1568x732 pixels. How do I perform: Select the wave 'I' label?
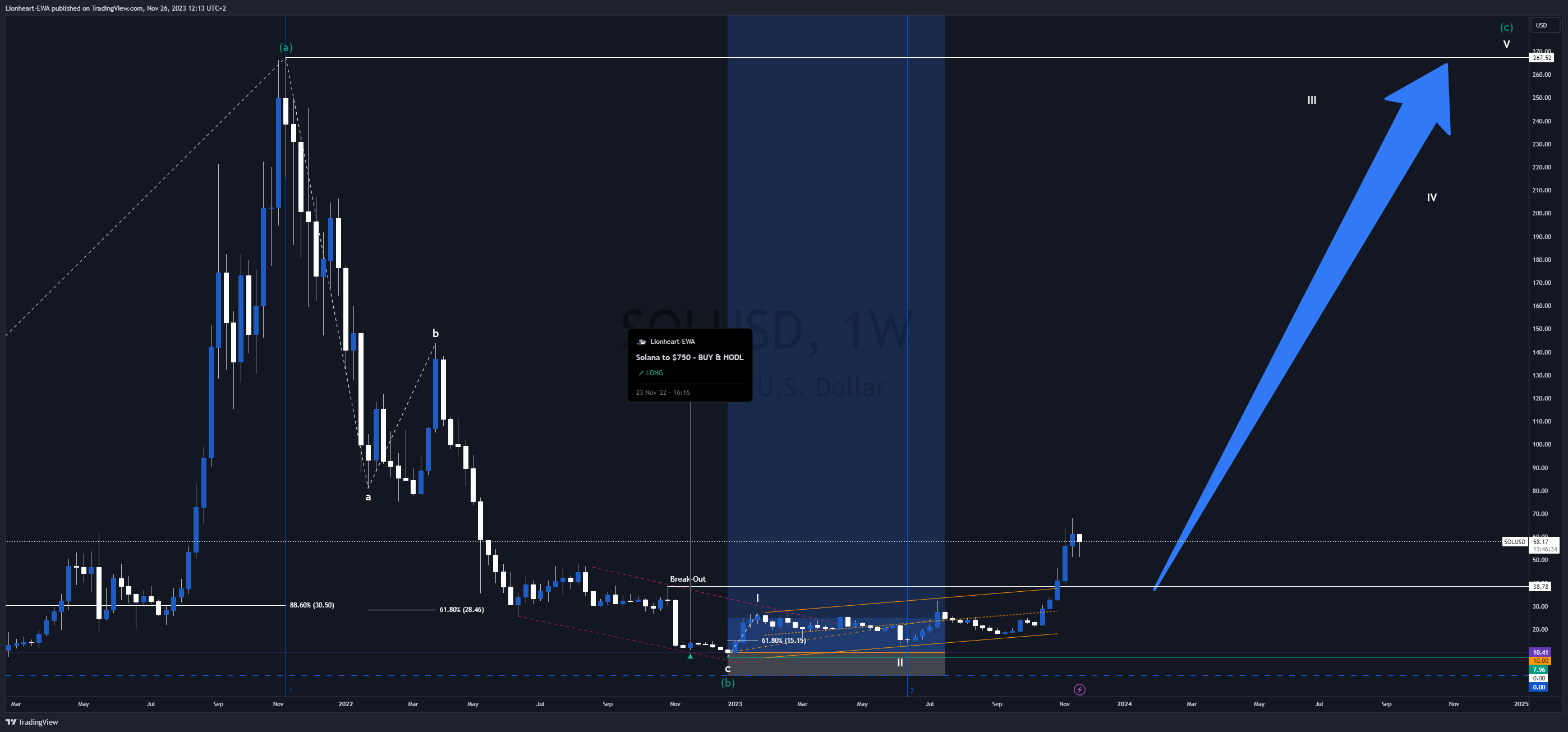(757, 599)
